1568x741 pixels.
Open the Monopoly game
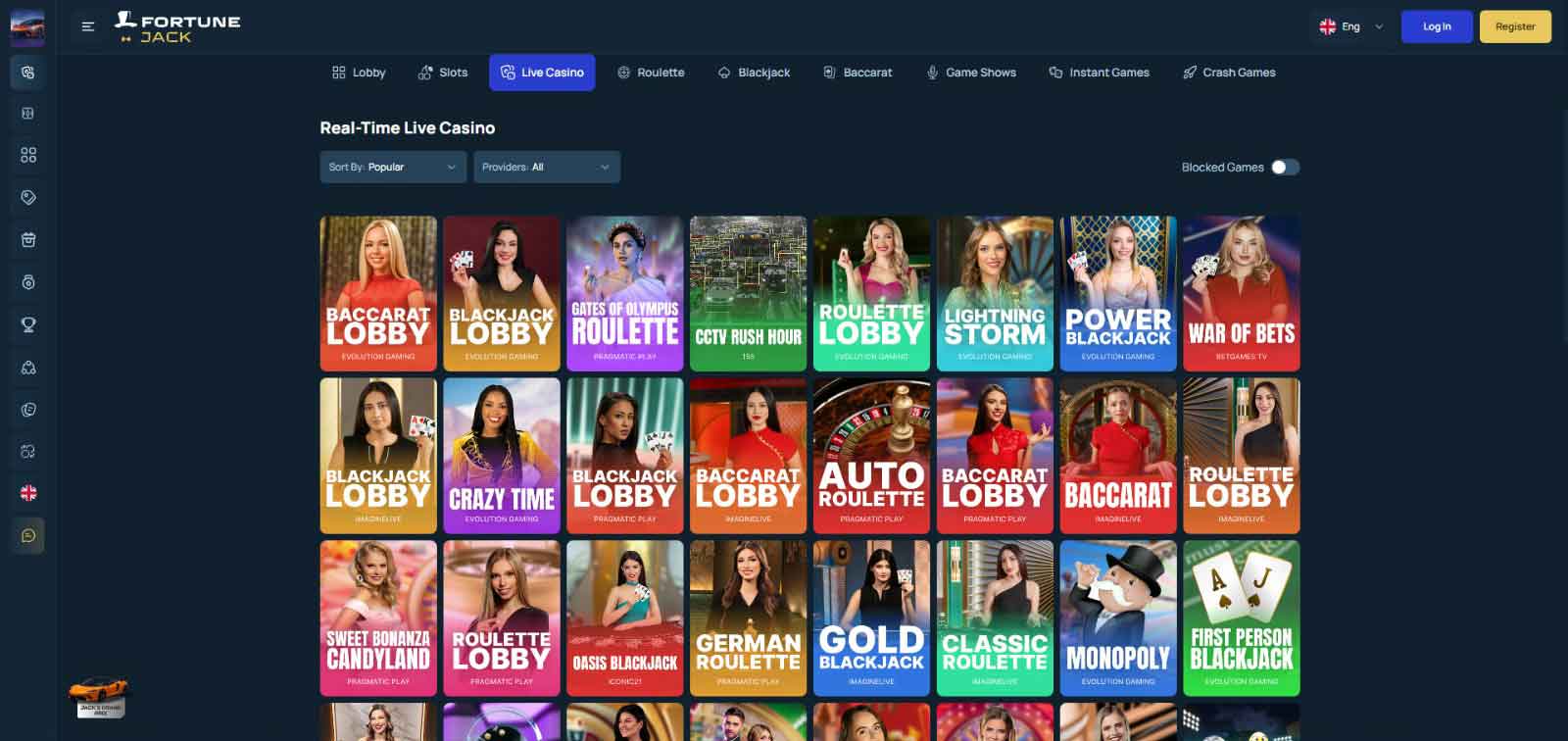pyautogui.click(x=1118, y=618)
